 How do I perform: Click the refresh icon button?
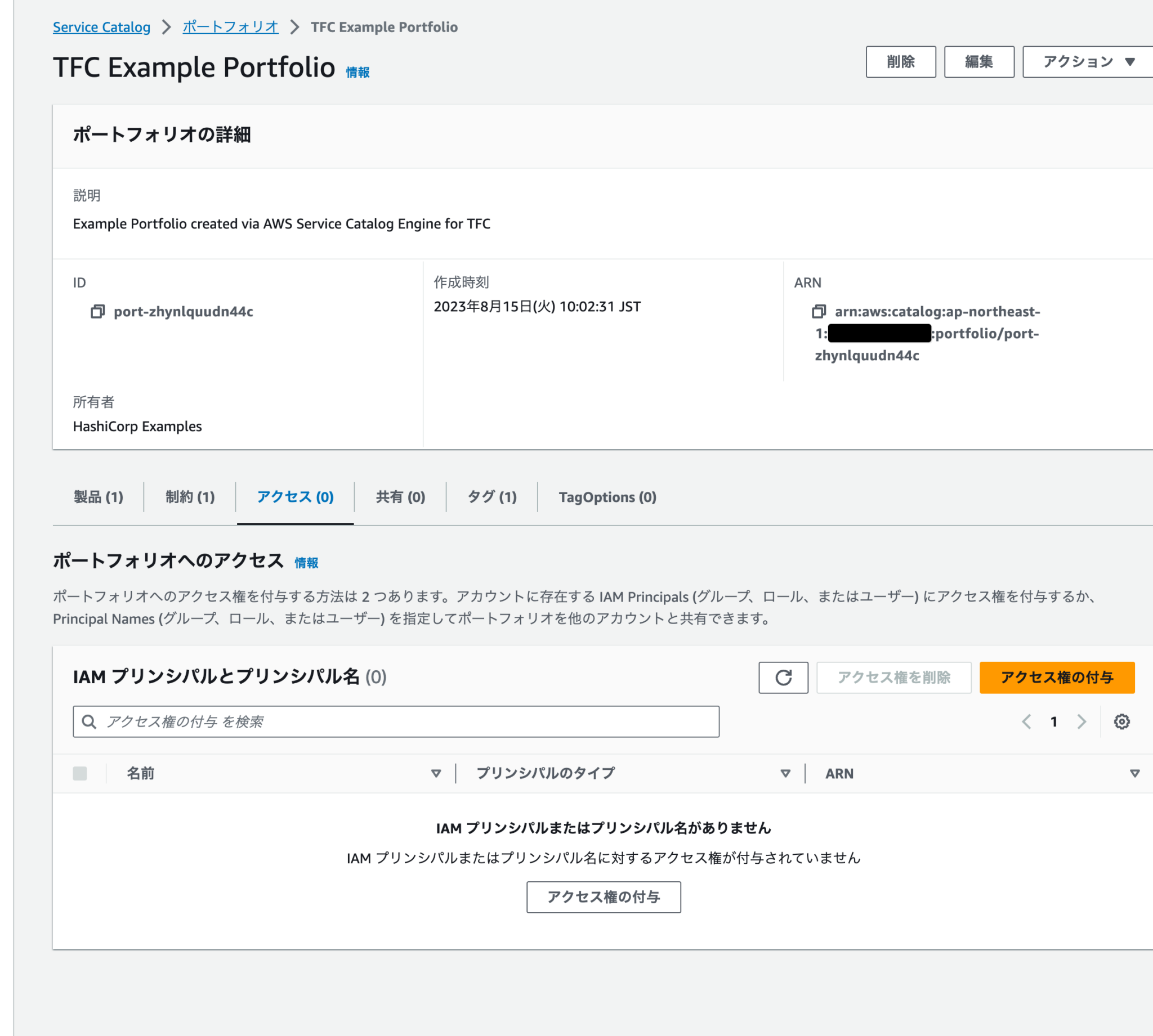[x=783, y=678]
